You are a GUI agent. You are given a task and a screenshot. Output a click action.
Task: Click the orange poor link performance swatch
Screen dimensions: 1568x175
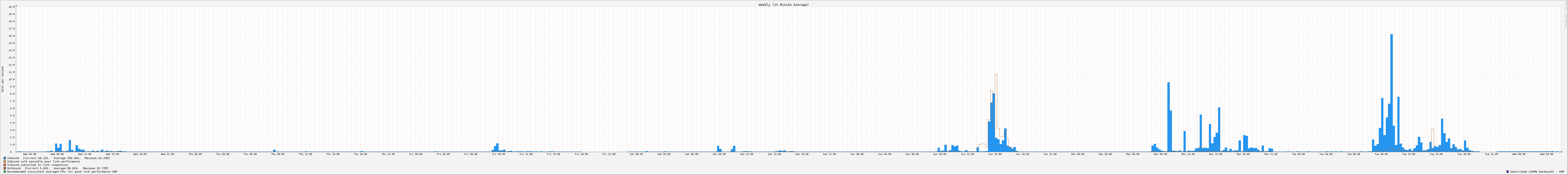tap(5, 162)
